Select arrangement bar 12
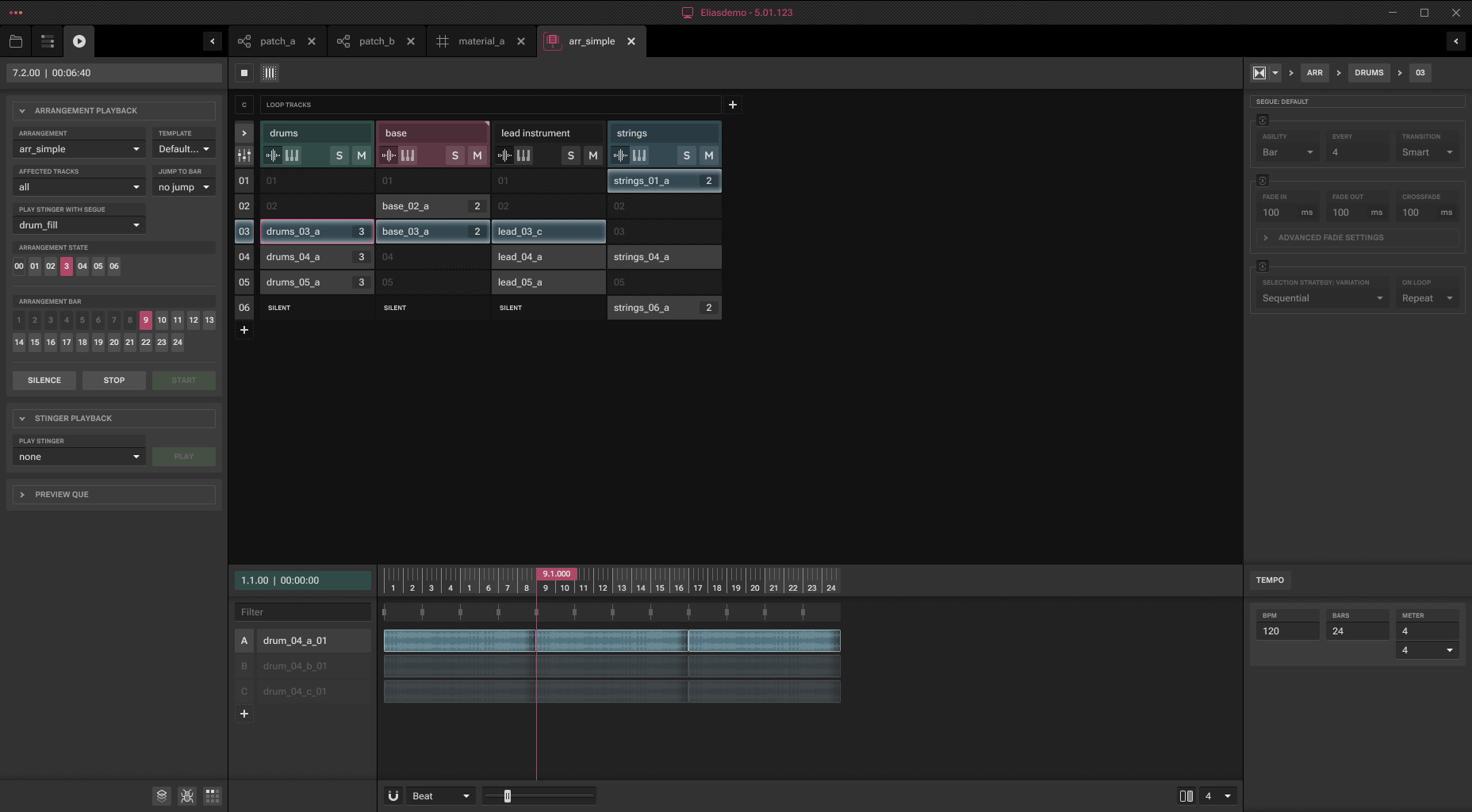 coord(194,320)
